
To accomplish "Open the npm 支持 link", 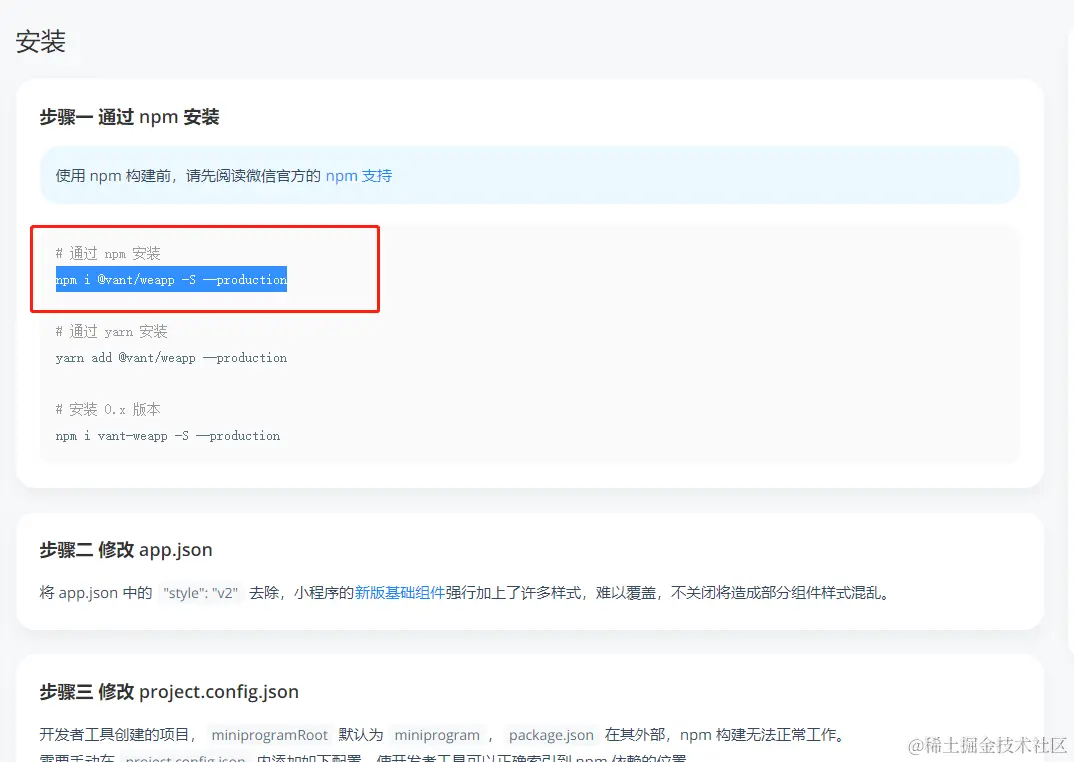I will tap(358, 176).
